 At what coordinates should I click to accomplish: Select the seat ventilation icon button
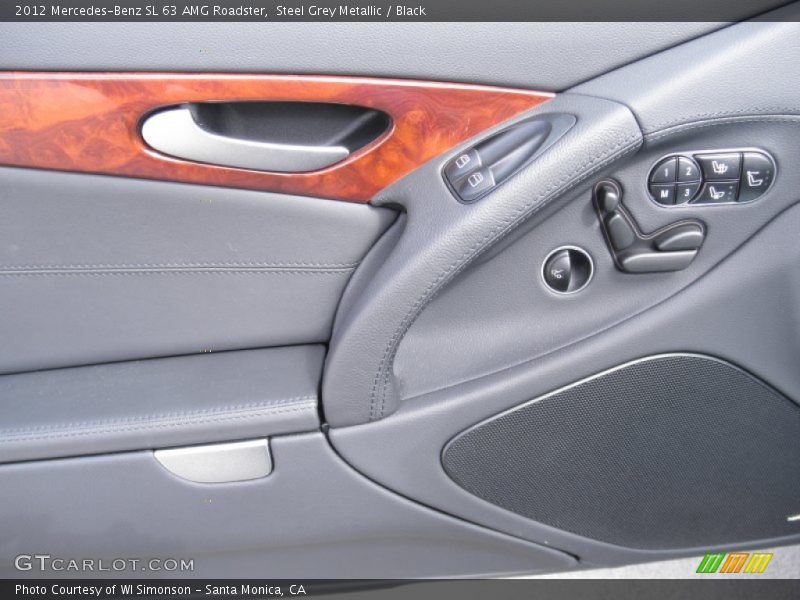coord(716,194)
